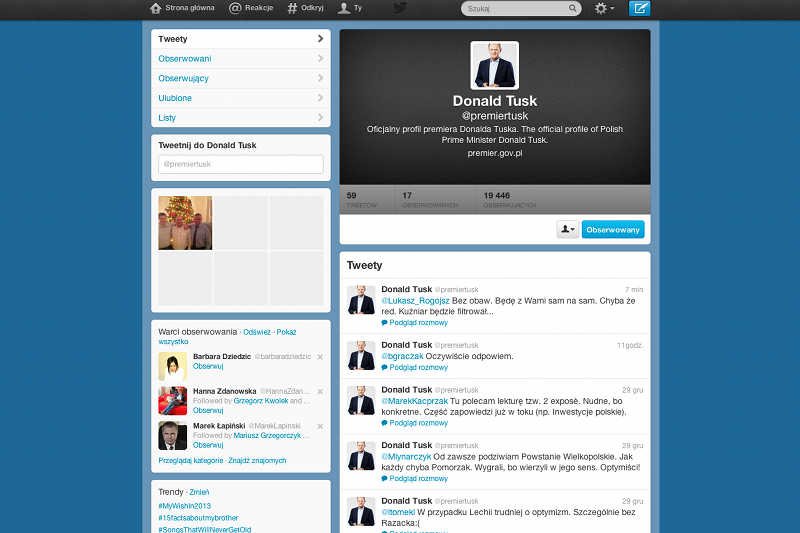Dismiss Marek Łapiński suggestion
The image size is (800, 533).
320,426
